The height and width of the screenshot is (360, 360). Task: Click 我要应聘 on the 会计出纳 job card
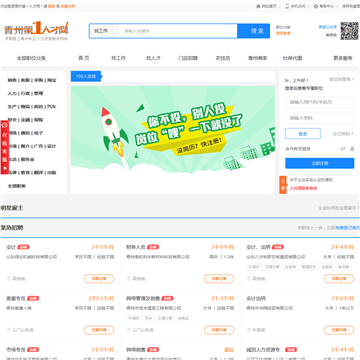(339, 330)
